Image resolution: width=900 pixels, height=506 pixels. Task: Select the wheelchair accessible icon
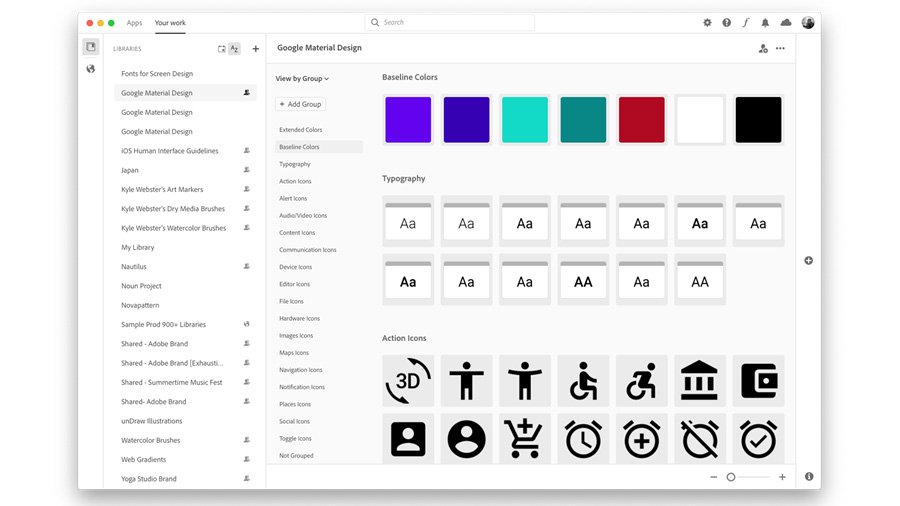(583, 380)
